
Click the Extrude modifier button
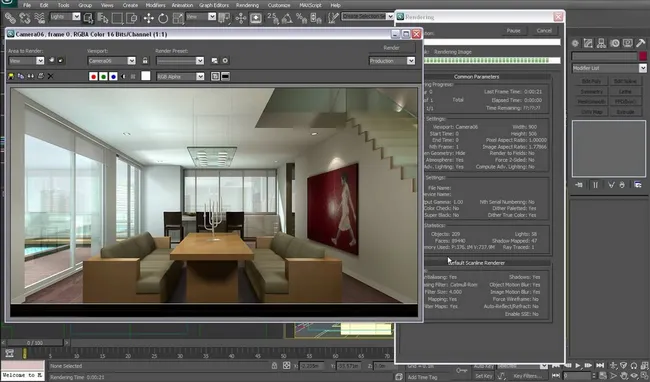pos(626,112)
